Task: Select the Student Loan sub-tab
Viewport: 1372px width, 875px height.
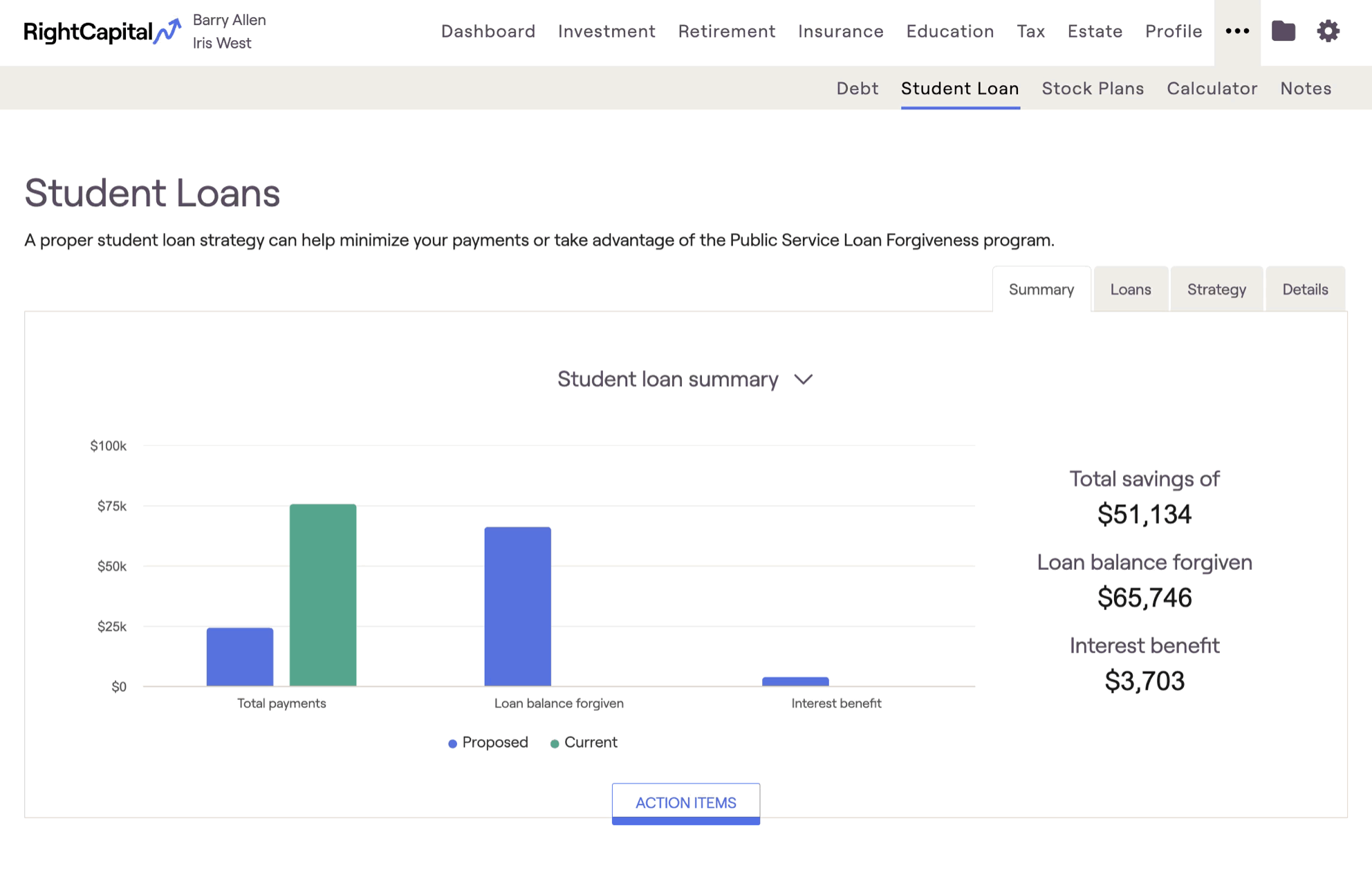Action: click(x=960, y=89)
